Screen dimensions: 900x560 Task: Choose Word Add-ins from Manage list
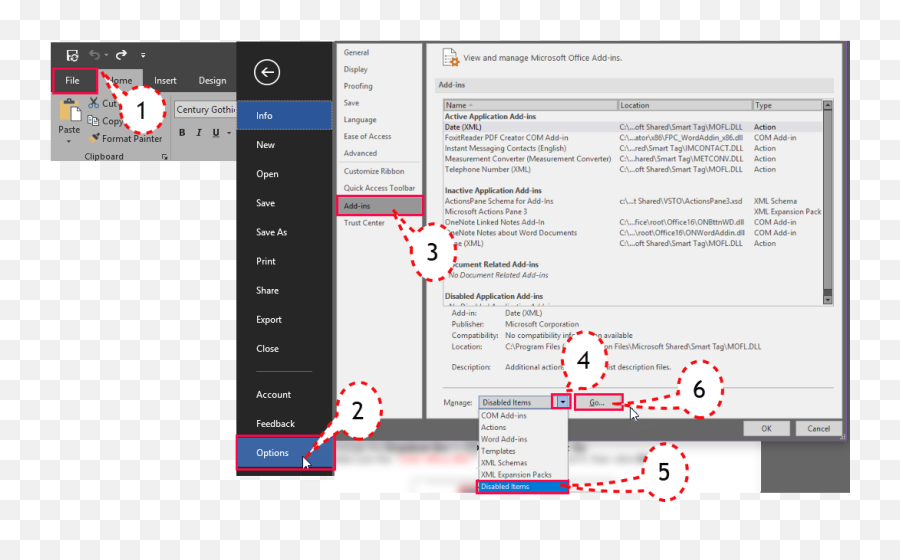coord(523,439)
